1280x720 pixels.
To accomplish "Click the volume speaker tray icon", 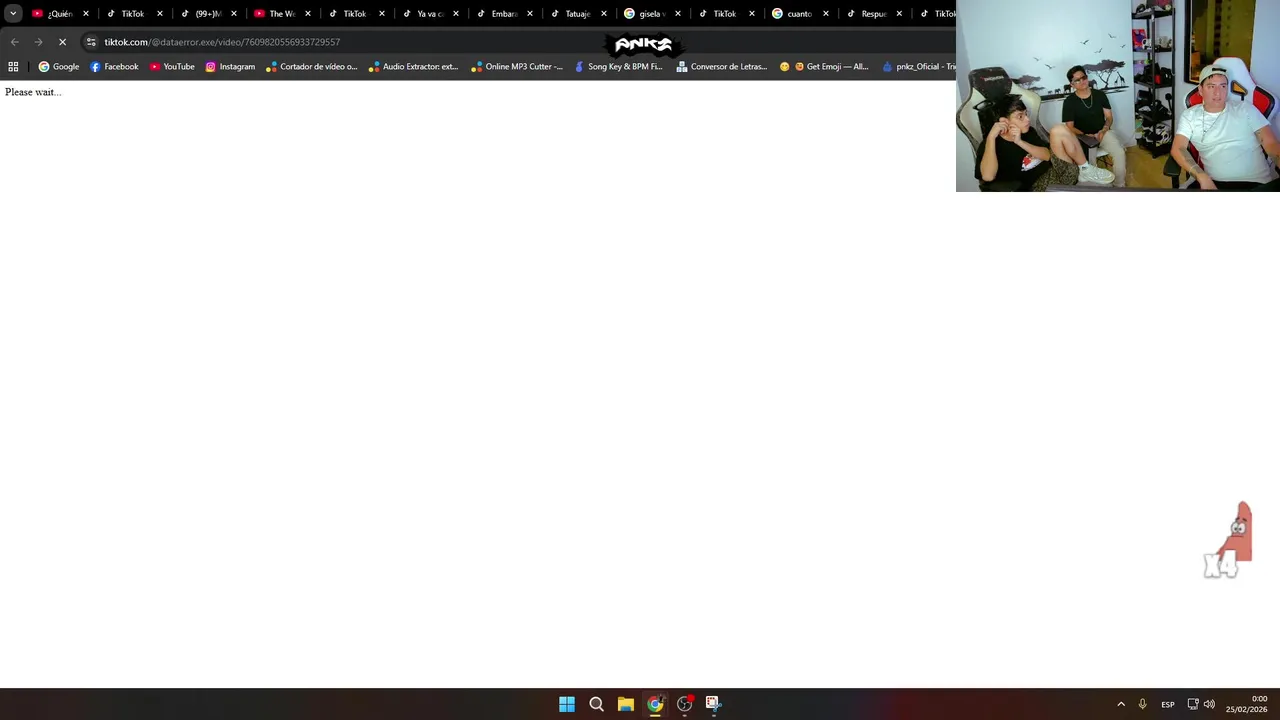I will click(1209, 704).
